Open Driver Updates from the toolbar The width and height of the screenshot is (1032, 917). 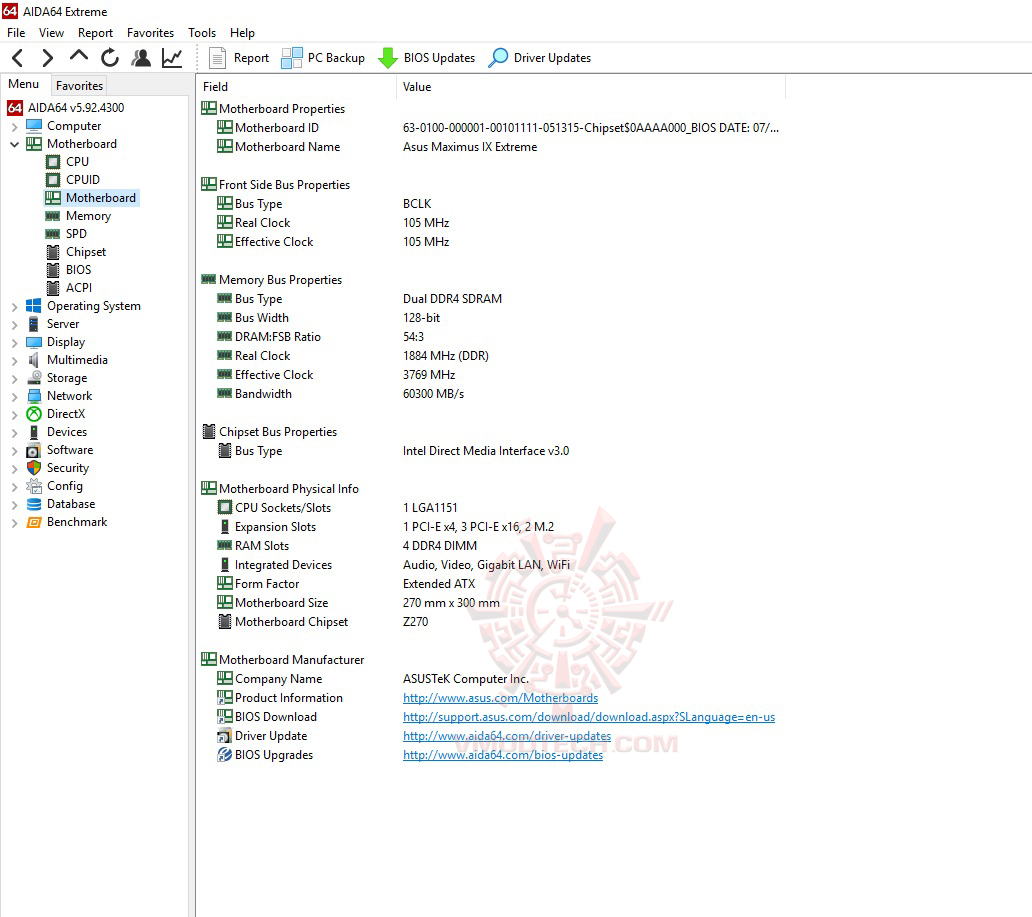(x=540, y=58)
